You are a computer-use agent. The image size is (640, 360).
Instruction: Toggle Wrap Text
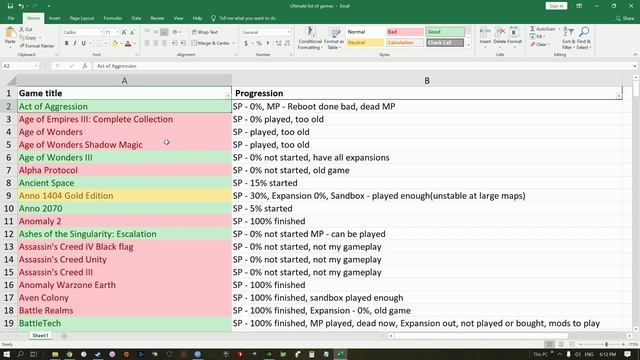tap(205, 32)
